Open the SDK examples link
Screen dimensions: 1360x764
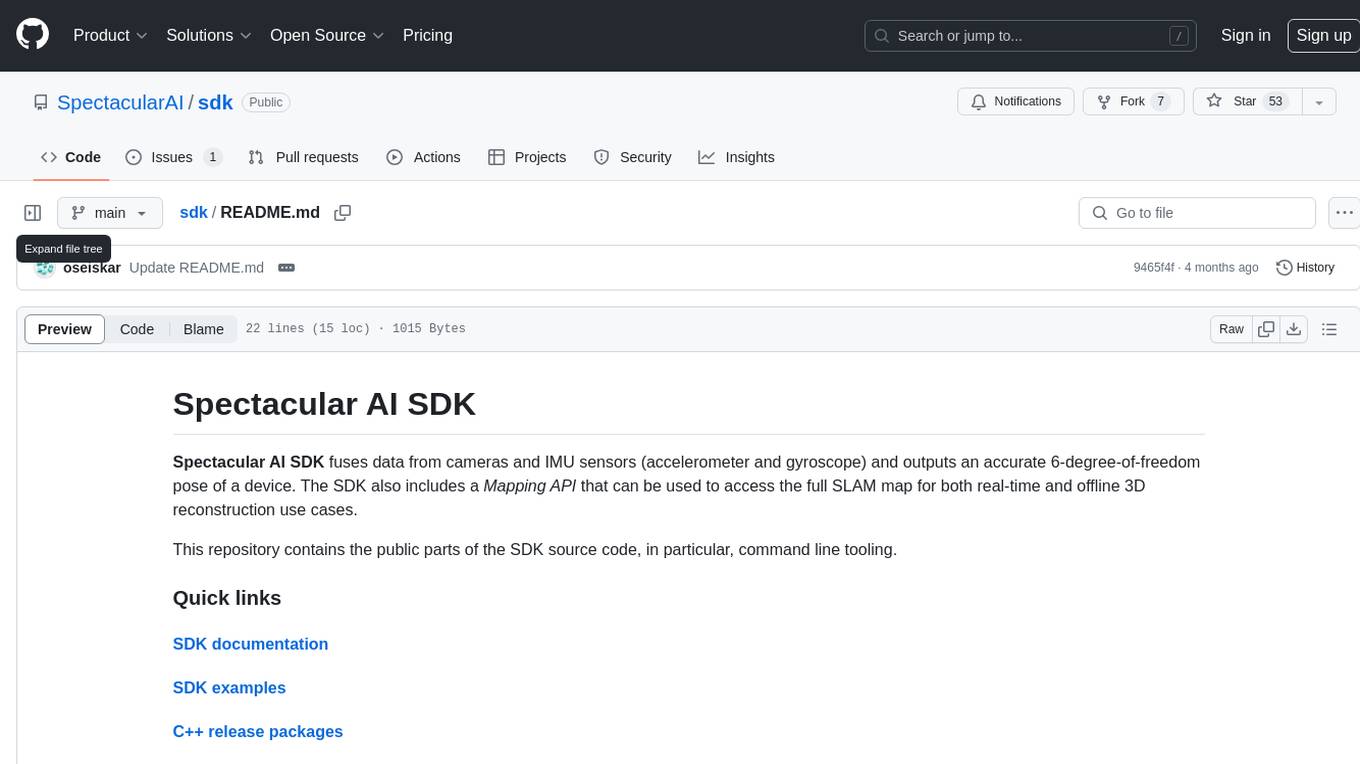229,688
